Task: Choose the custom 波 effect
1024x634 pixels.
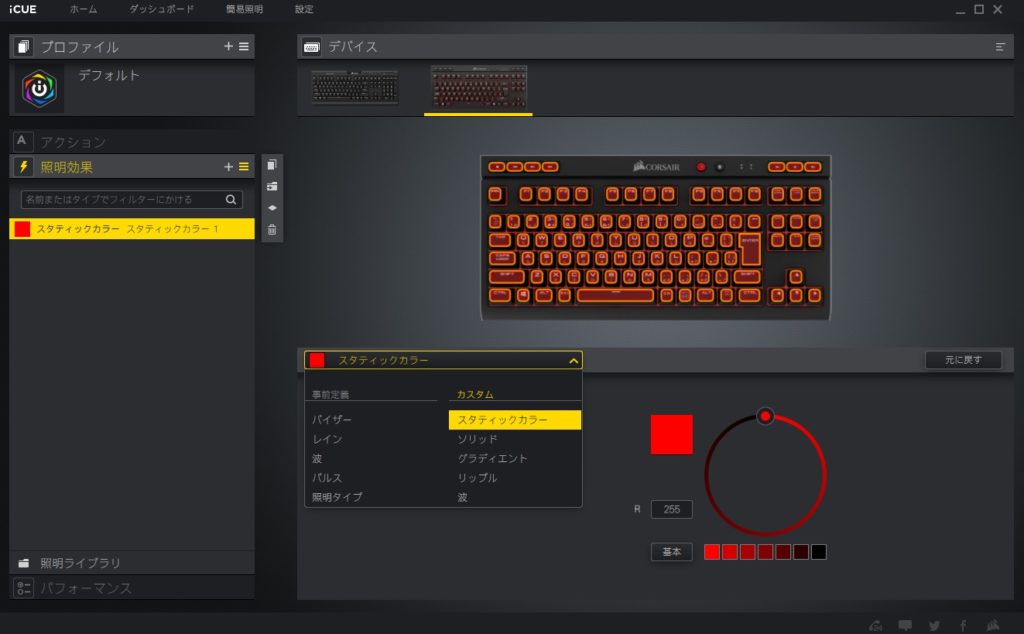Action: click(x=462, y=497)
